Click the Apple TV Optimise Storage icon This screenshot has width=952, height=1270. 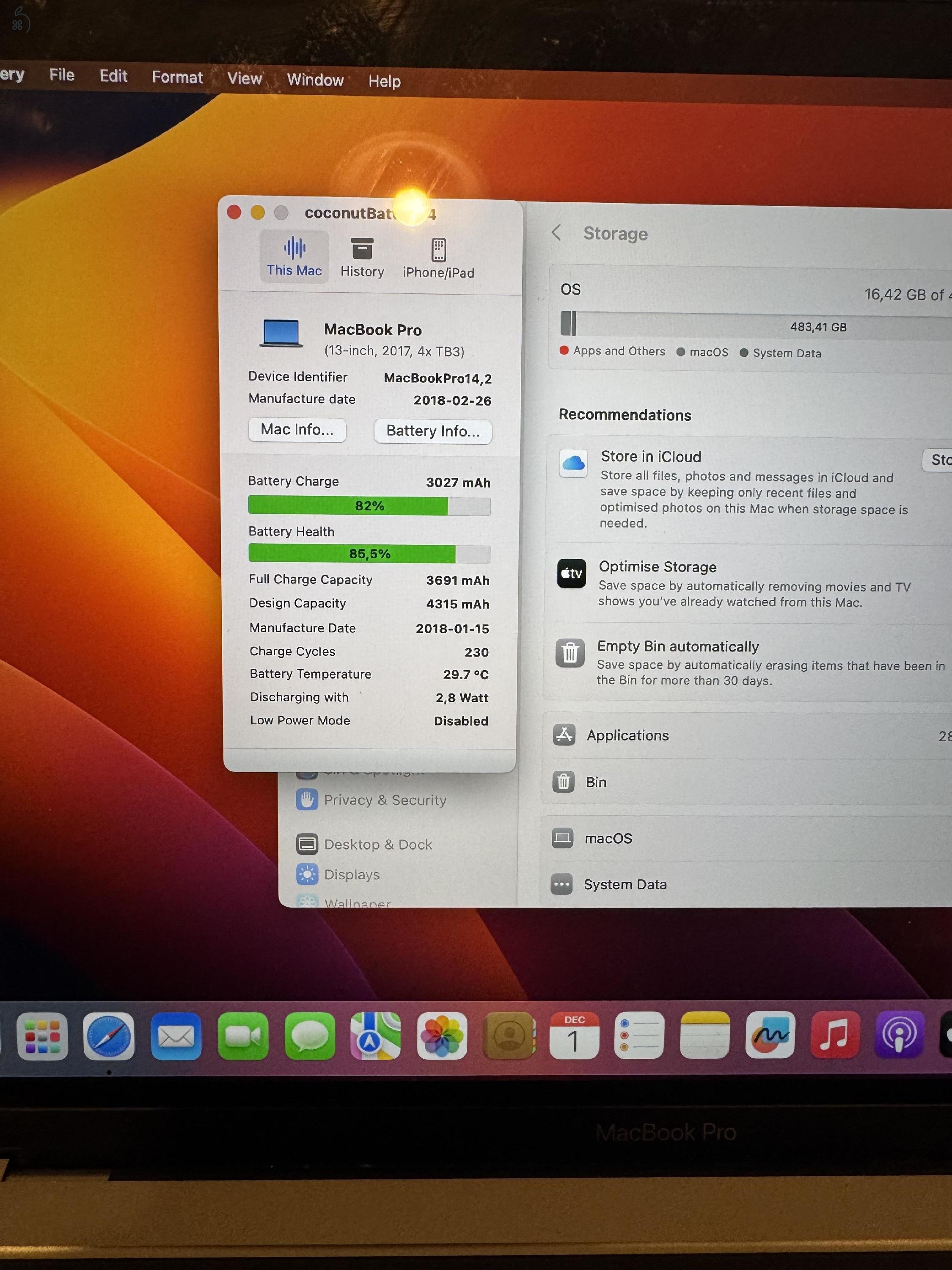tap(572, 573)
